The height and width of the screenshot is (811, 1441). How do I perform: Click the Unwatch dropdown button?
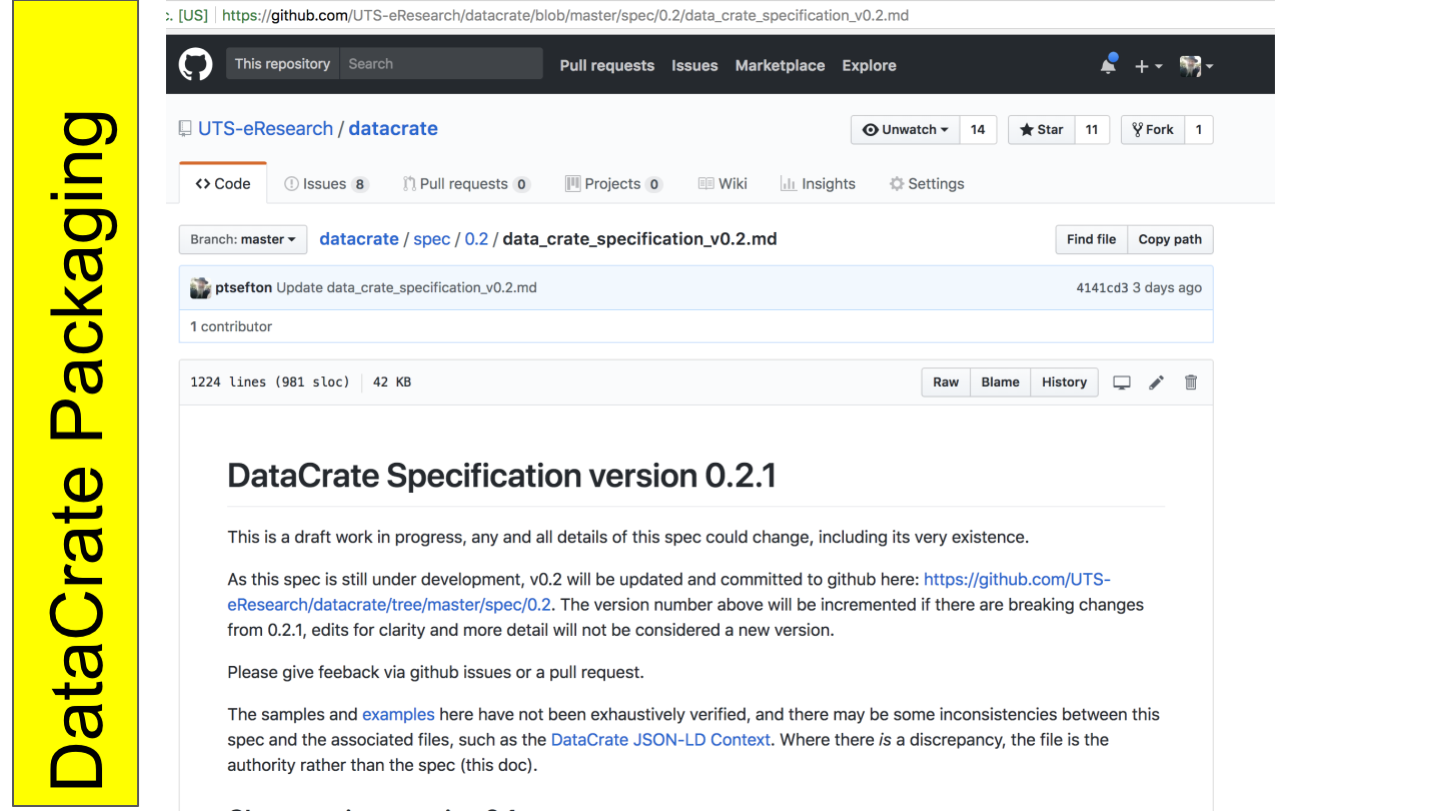pyautogui.click(x=905, y=130)
